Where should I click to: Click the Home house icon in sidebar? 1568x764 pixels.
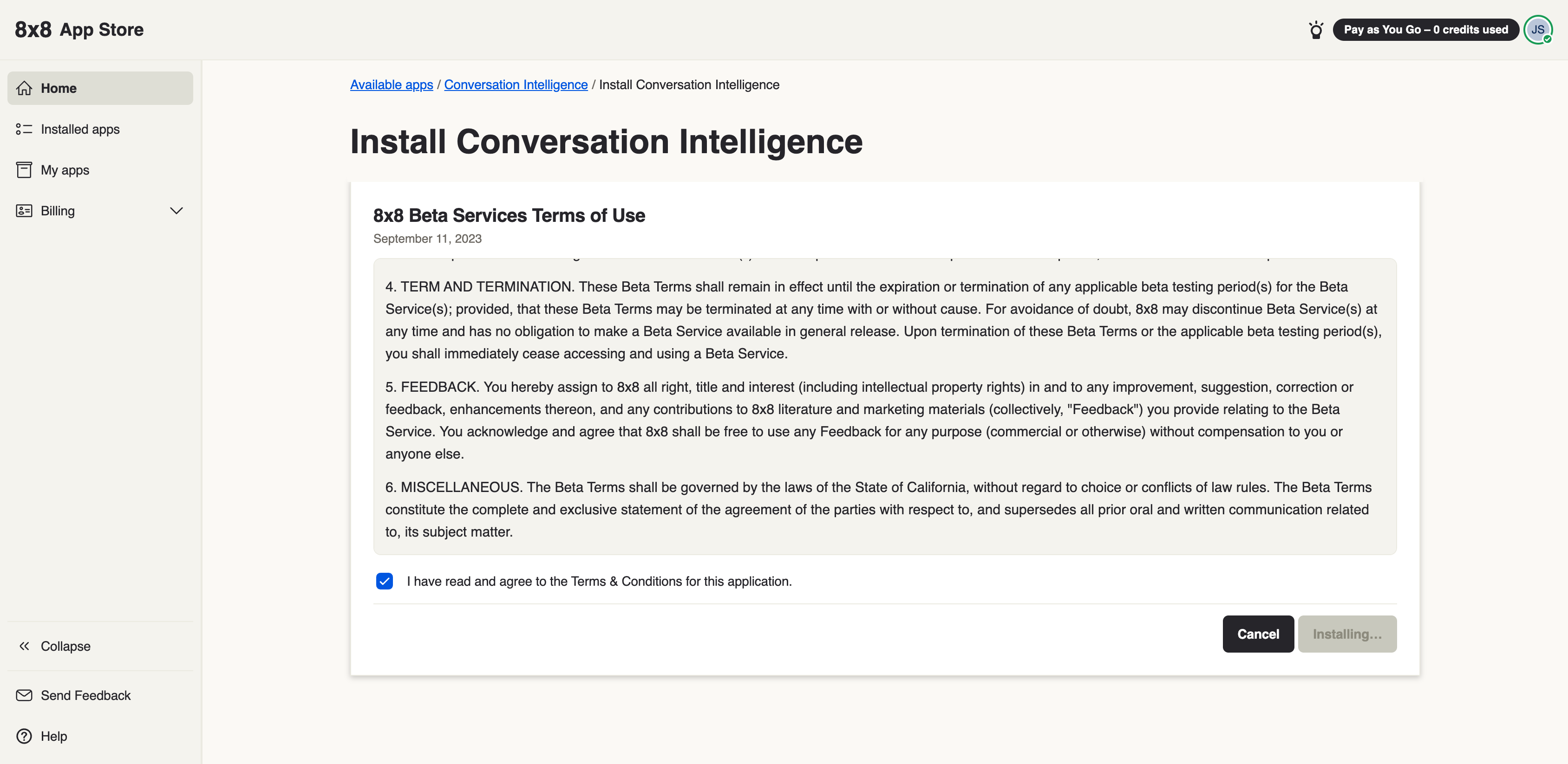pyautogui.click(x=24, y=88)
